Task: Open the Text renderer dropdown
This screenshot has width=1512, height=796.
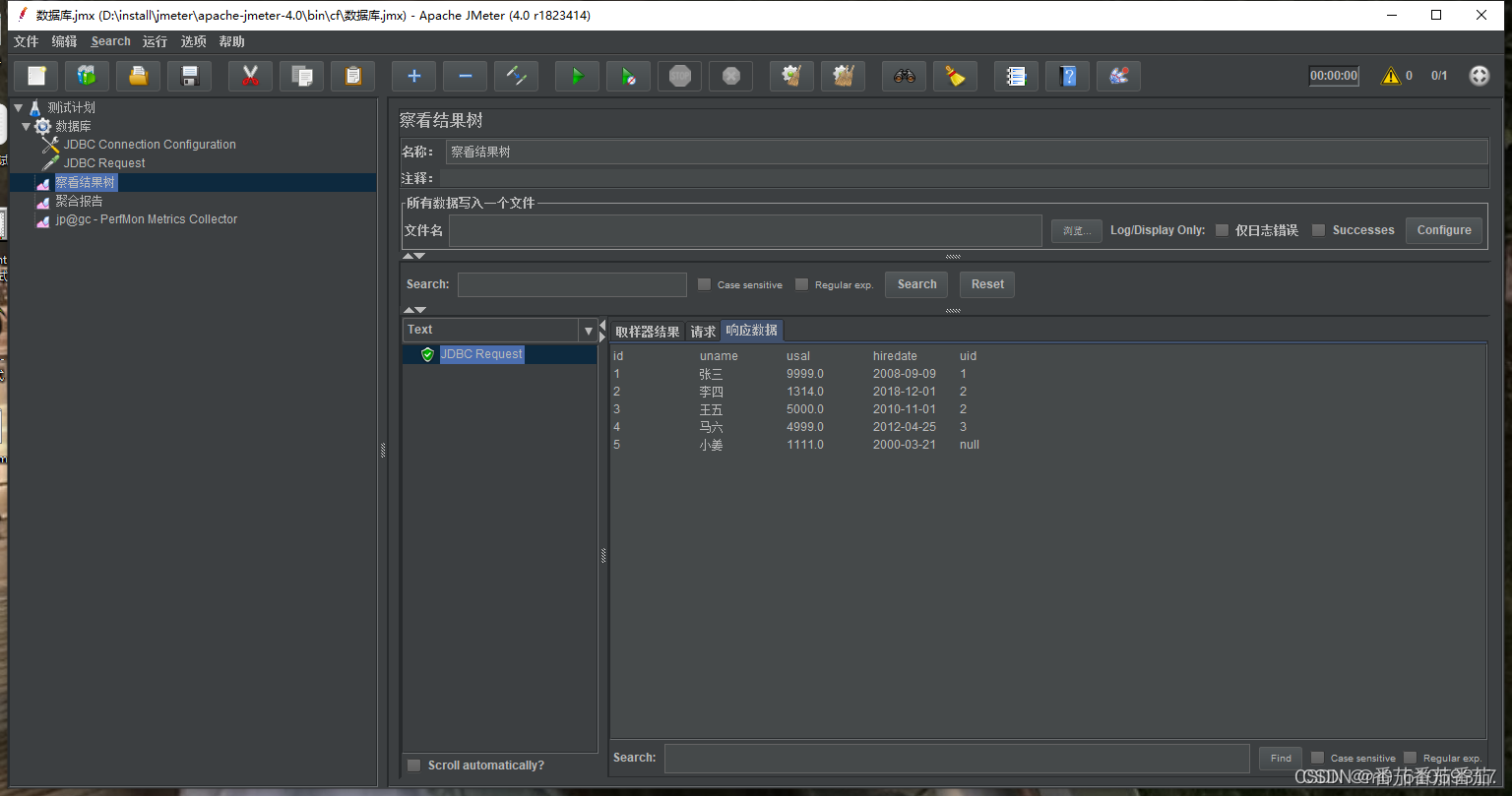Action: (589, 331)
